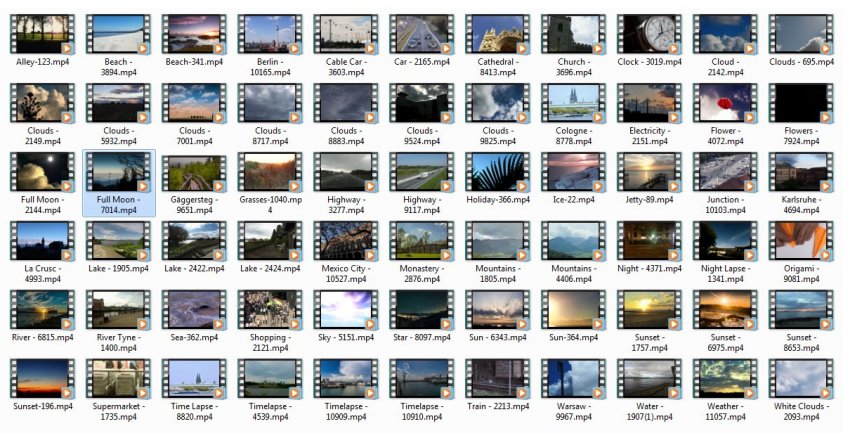Click Lake - 1905.mp4 video icon
The width and height of the screenshot is (850, 438).
(x=118, y=241)
